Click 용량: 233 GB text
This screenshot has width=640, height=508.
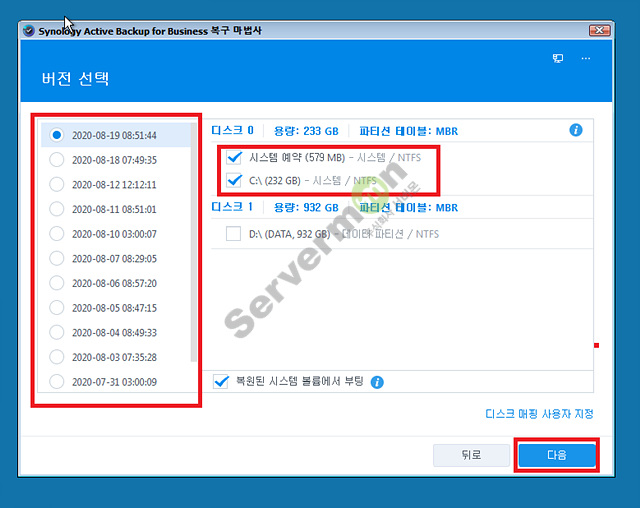[x=306, y=131]
